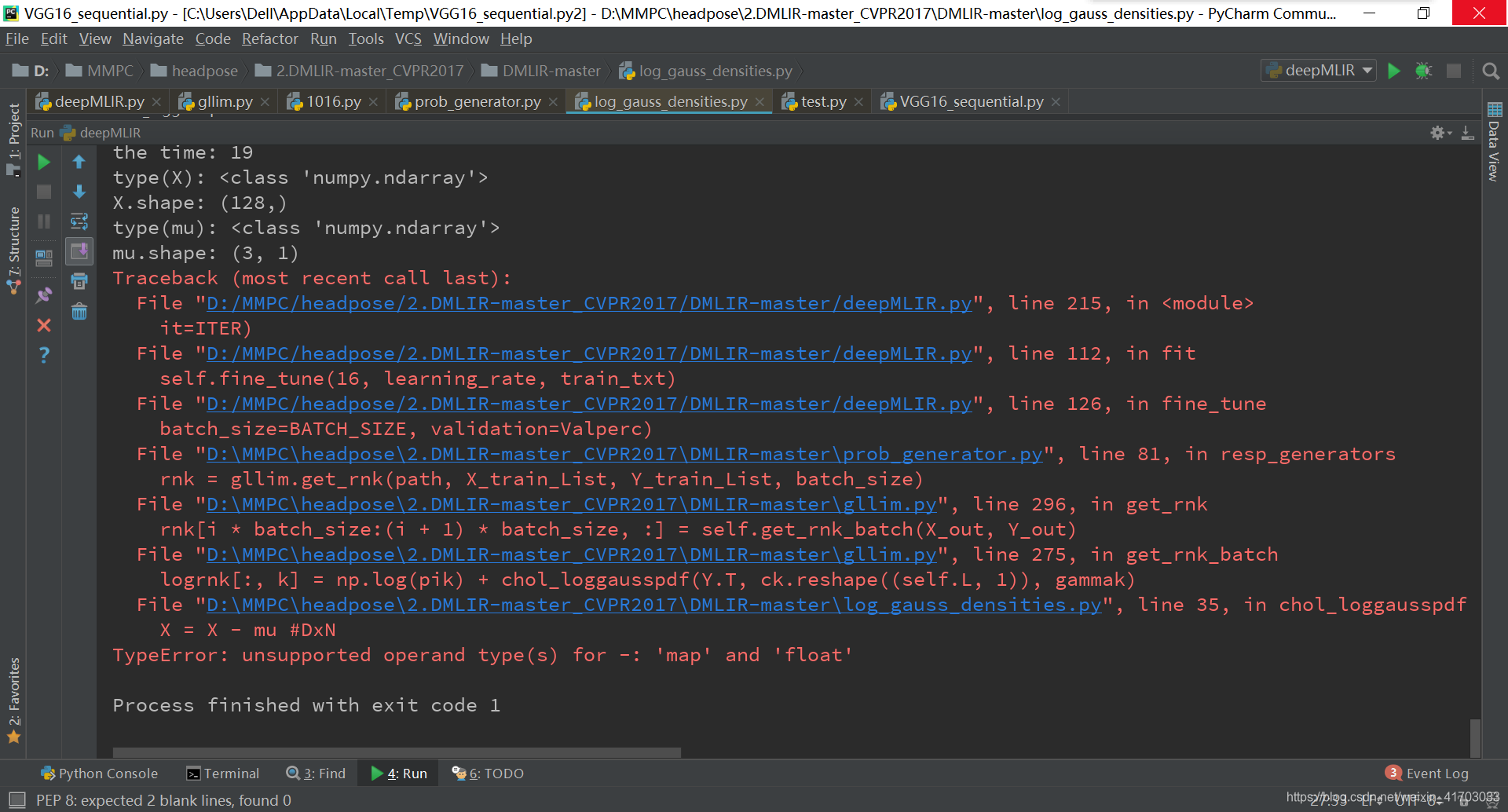Screen dimensions: 1508x812
Task: Open the Python Console tool window
Action: (x=100, y=774)
